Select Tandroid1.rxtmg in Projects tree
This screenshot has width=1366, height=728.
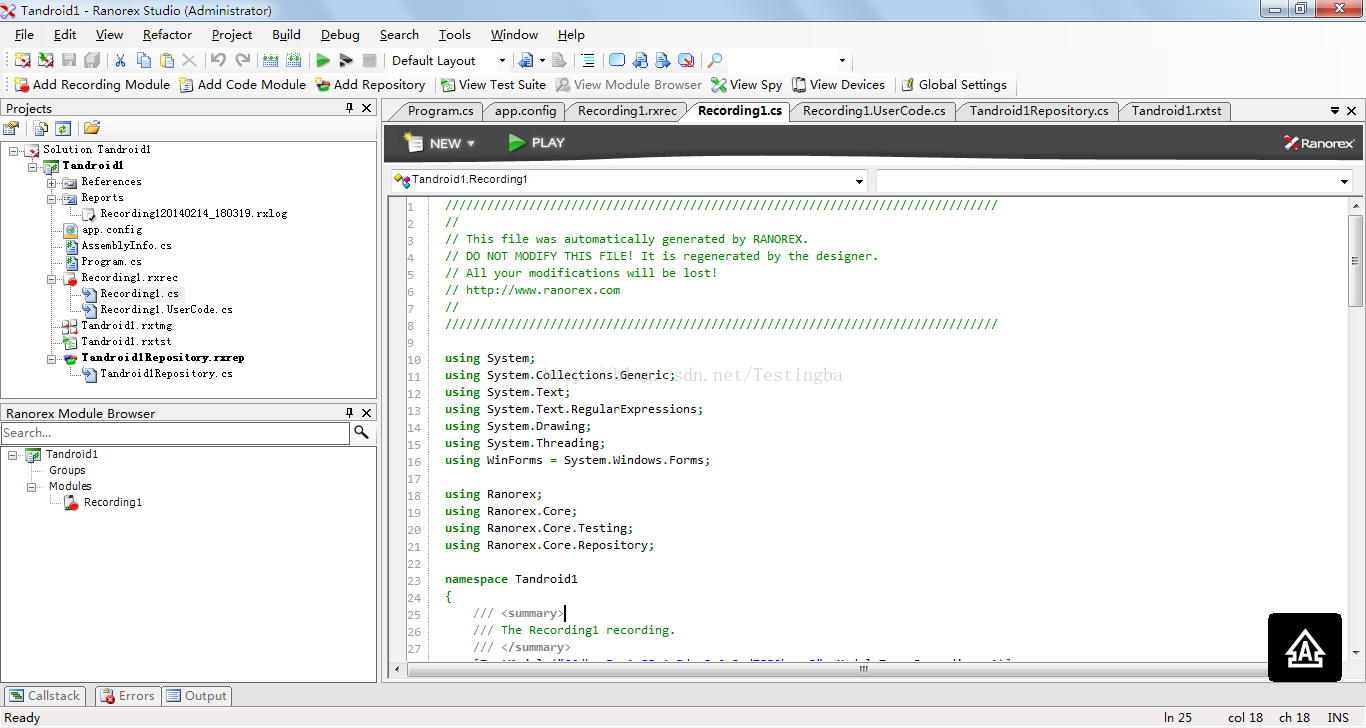coord(126,326)
